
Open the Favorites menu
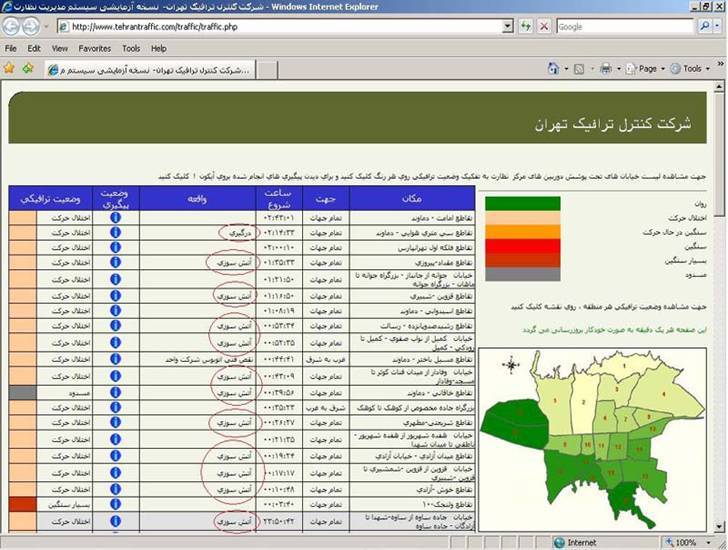point(95,48)
